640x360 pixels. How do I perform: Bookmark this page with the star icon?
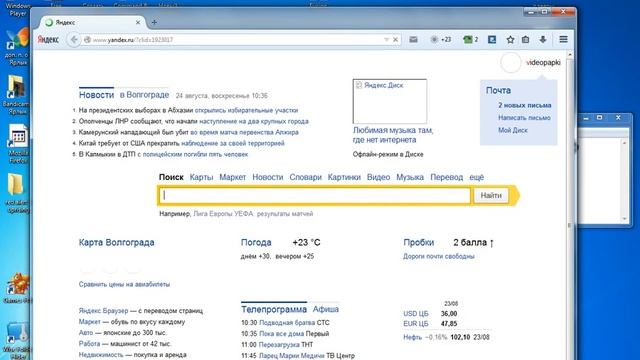pyautogui.click(x=510, y=40)
